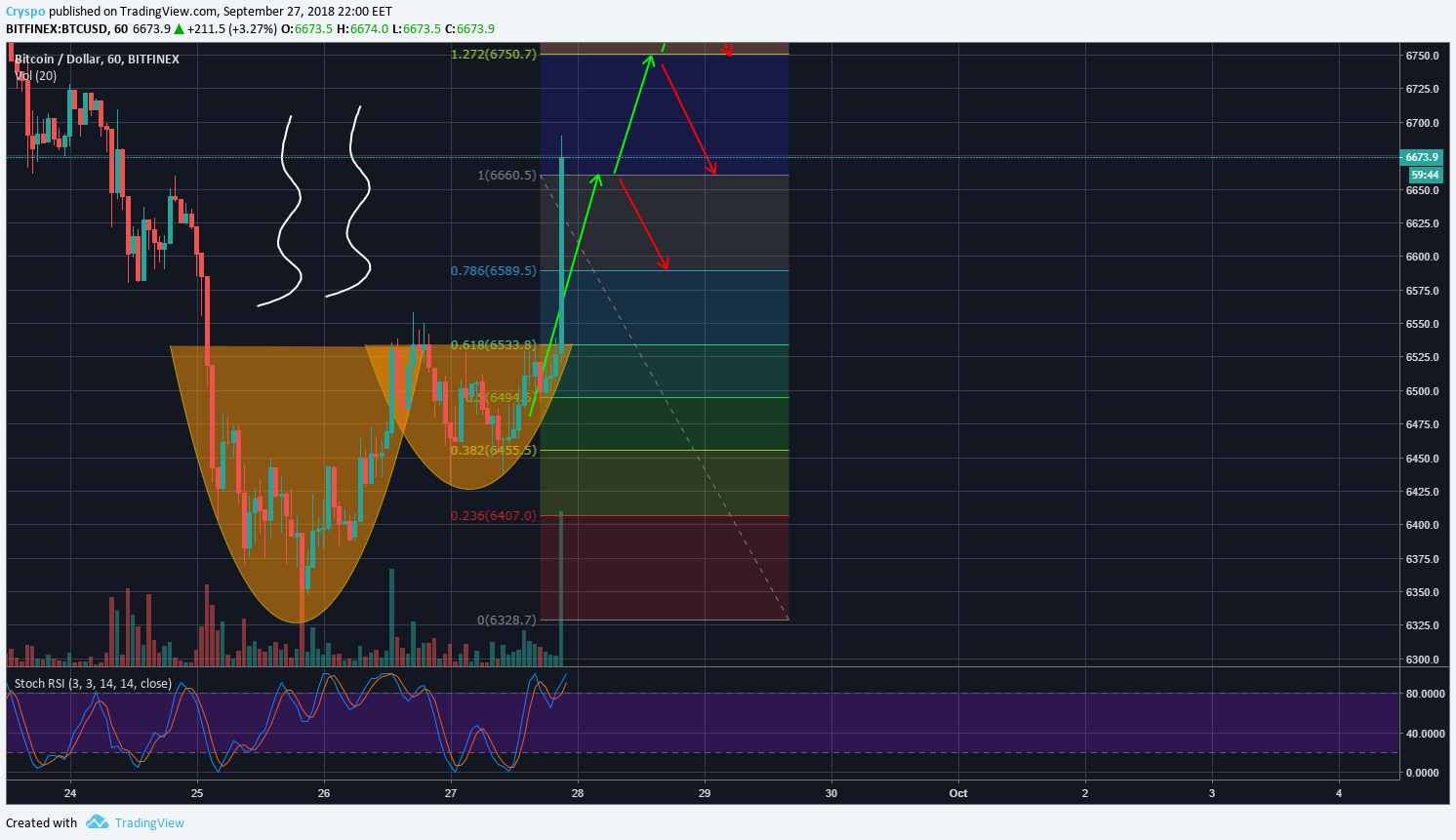Select the 0(6328.7) Fibonacci level label
The image size is (1456, 840).
point(506,620)
